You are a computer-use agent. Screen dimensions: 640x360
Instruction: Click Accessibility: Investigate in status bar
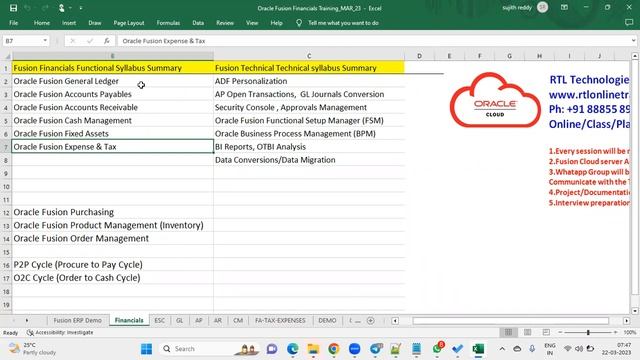click(60, 333)
